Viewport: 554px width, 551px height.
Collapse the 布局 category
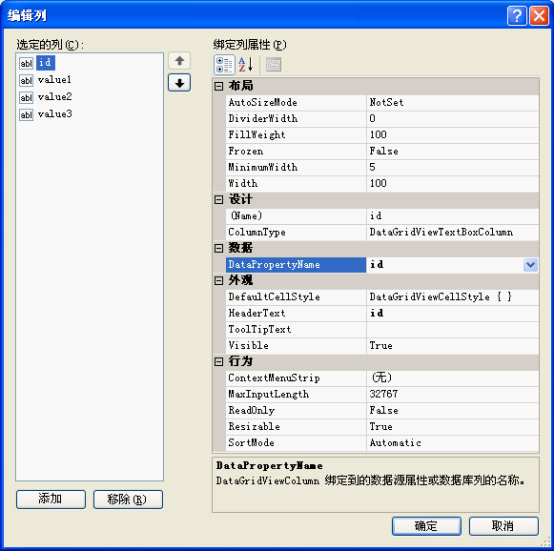(219, 86)
